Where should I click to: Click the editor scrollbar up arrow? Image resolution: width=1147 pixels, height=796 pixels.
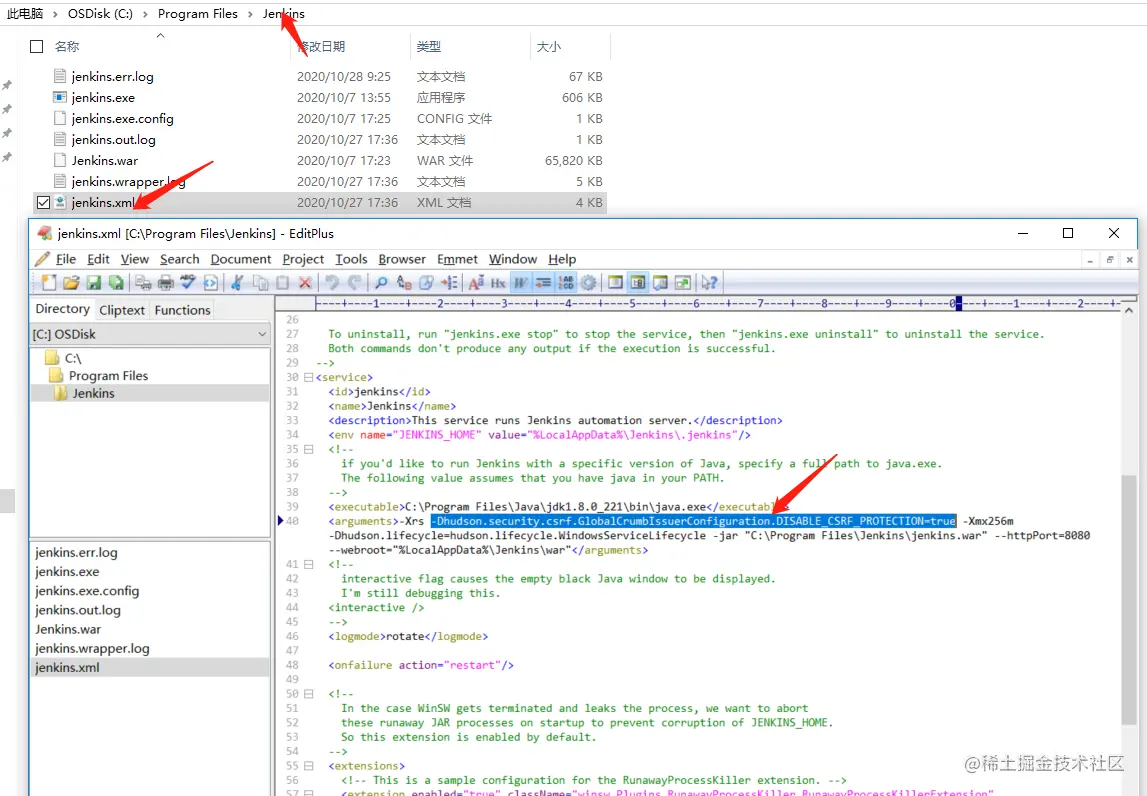coord(1128,311)
